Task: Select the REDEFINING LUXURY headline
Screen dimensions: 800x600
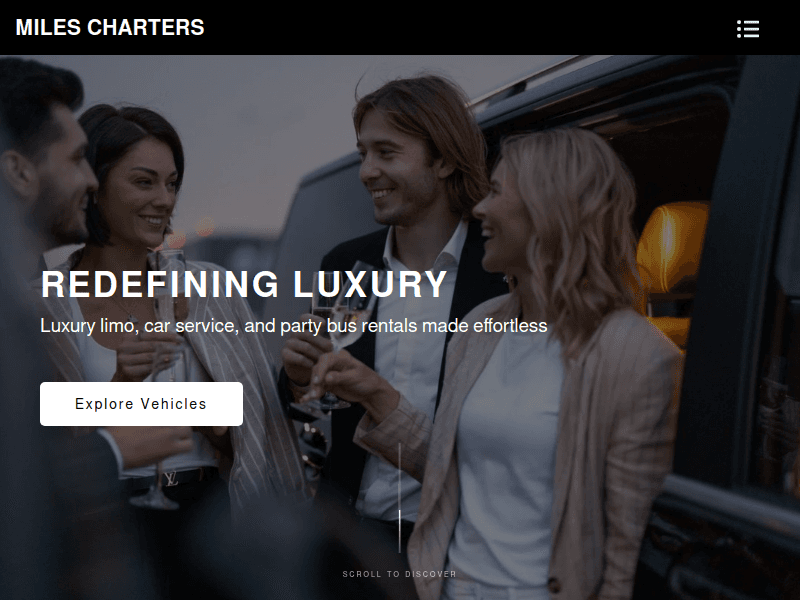Action: 244,284
